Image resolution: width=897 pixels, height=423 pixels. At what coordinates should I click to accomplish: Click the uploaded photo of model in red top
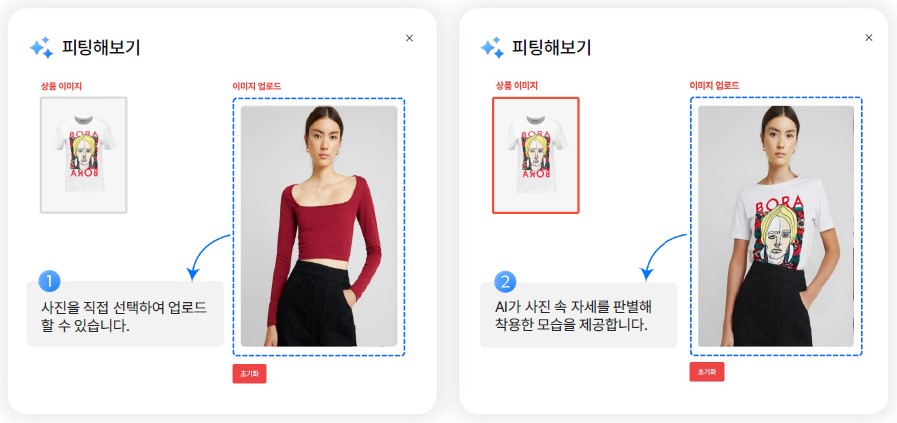(319, 226)
